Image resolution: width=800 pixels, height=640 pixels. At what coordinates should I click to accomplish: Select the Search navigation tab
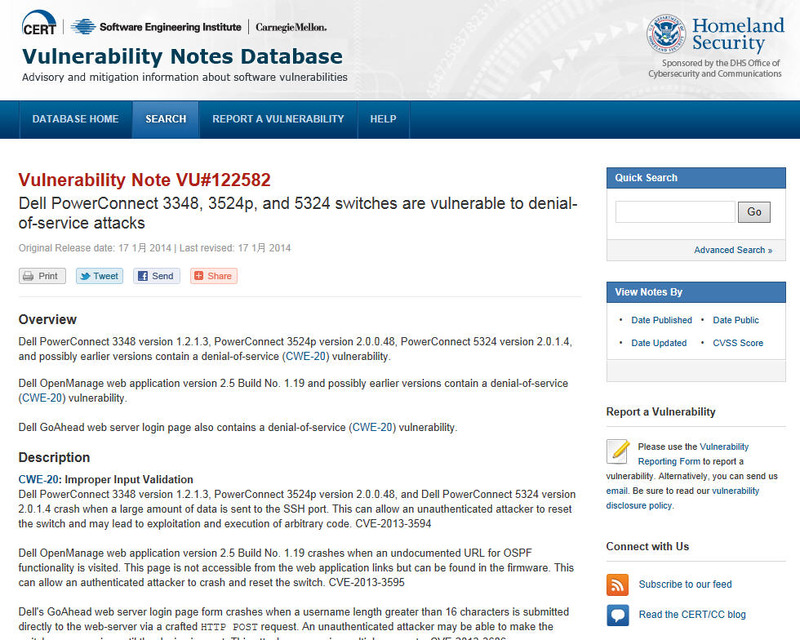[166, 119]
